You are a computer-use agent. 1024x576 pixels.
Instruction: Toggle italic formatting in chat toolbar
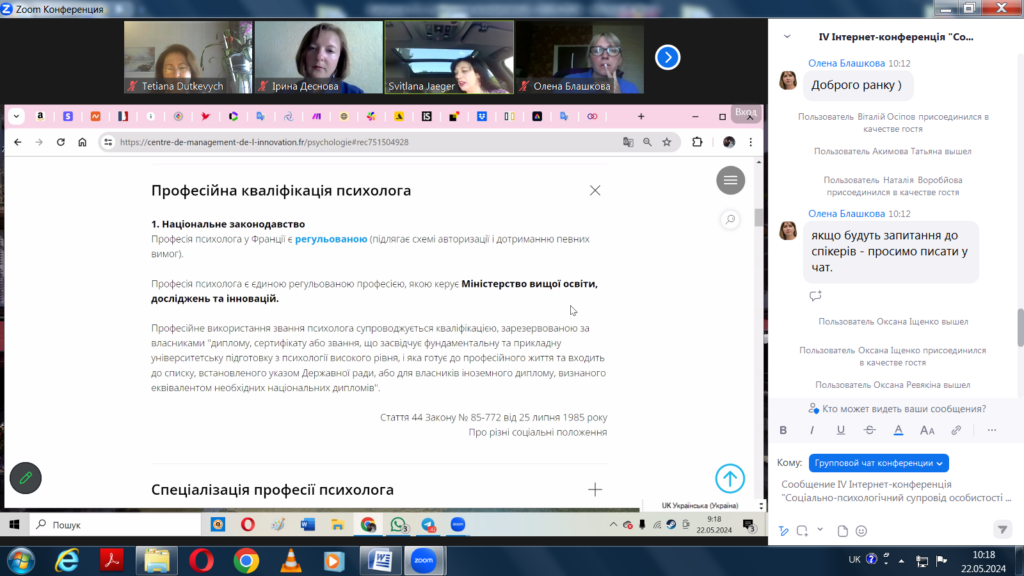[812, 430]
